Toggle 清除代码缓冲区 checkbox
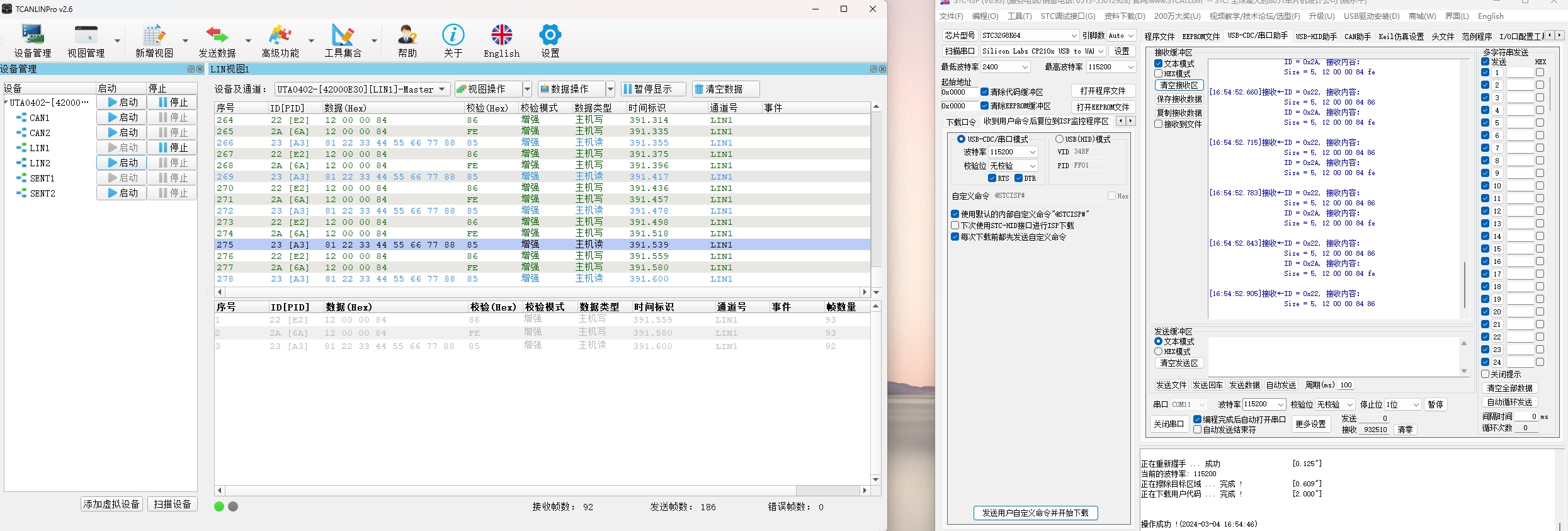Viewport: 1568px width, 531px height. point(984,92)
